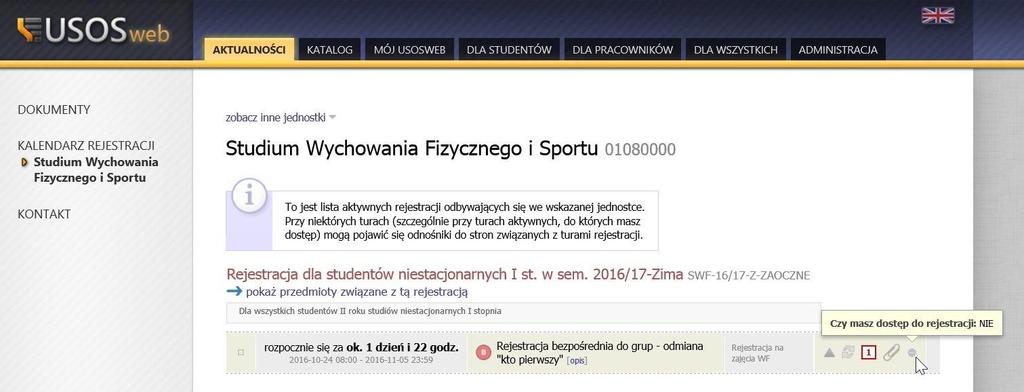Click Dla wszystkich studentów II roku description
Image resolution: width=1024 pixels, height=392 pixels.
tap(370, 311)
